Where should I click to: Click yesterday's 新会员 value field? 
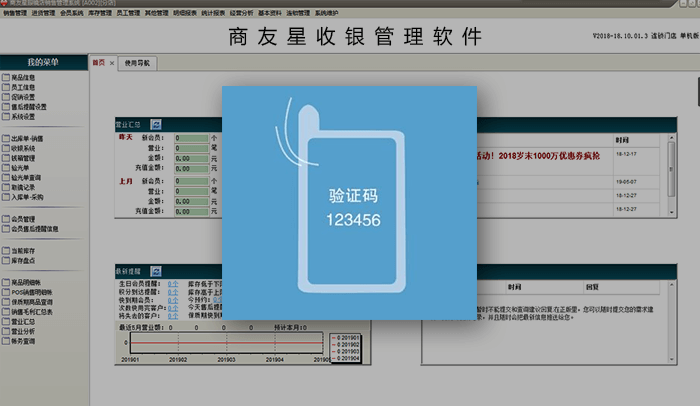point(192,138)
